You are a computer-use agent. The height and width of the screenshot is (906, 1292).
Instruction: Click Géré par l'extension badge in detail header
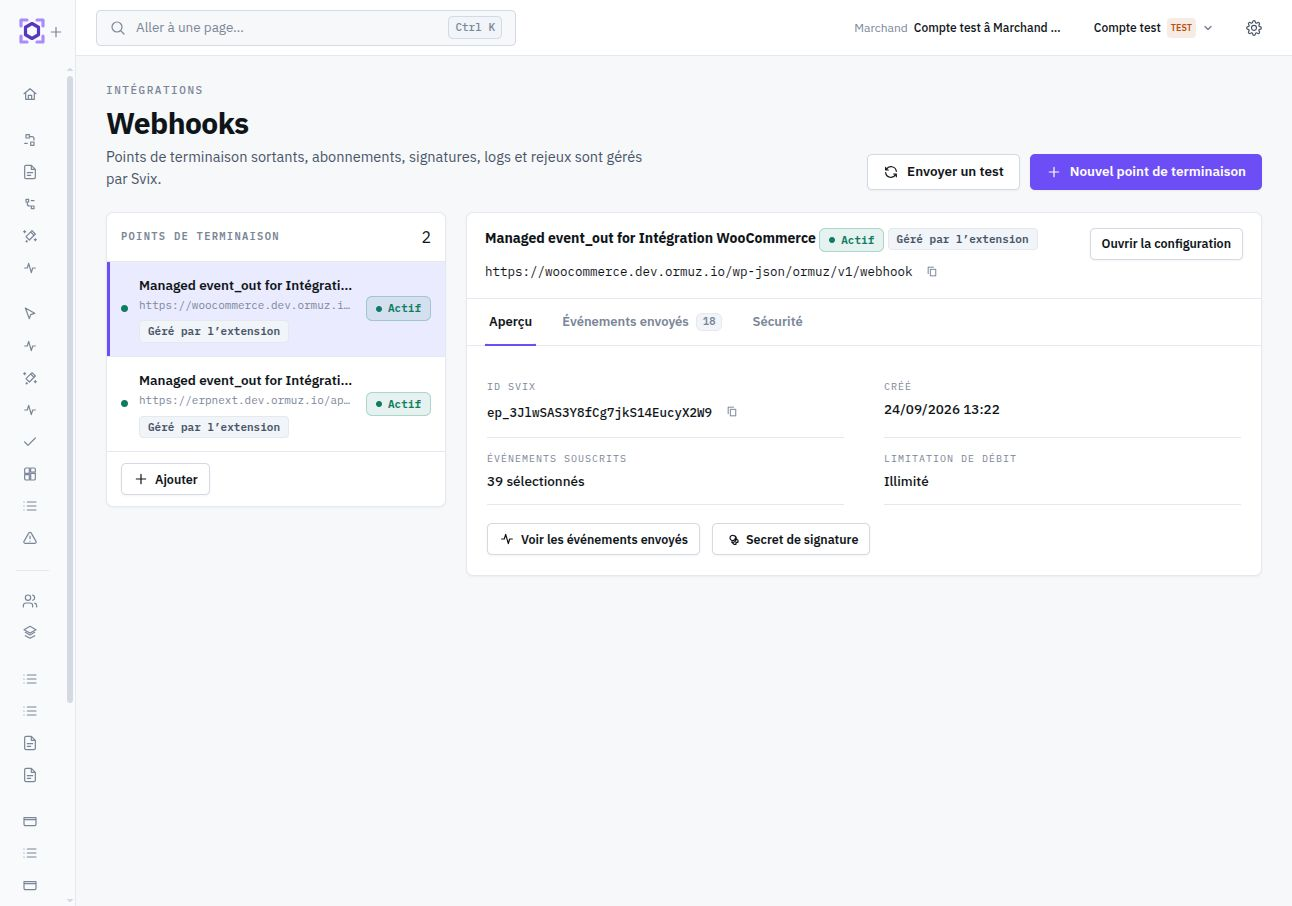pos(962,239)
